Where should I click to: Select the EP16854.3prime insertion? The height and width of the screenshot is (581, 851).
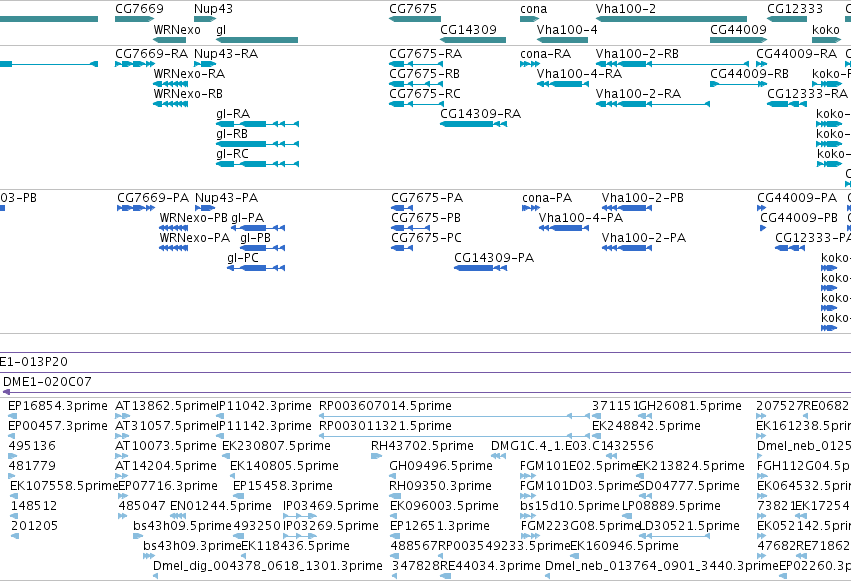(x=12, y=416)
